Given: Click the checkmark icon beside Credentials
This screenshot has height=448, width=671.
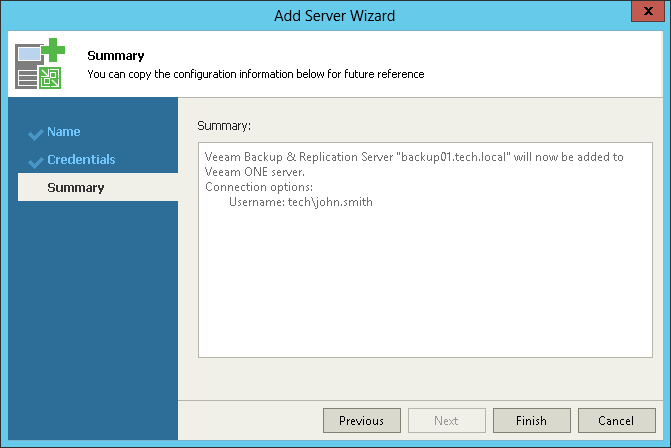Looking at the screenshot, I should 36,161.
